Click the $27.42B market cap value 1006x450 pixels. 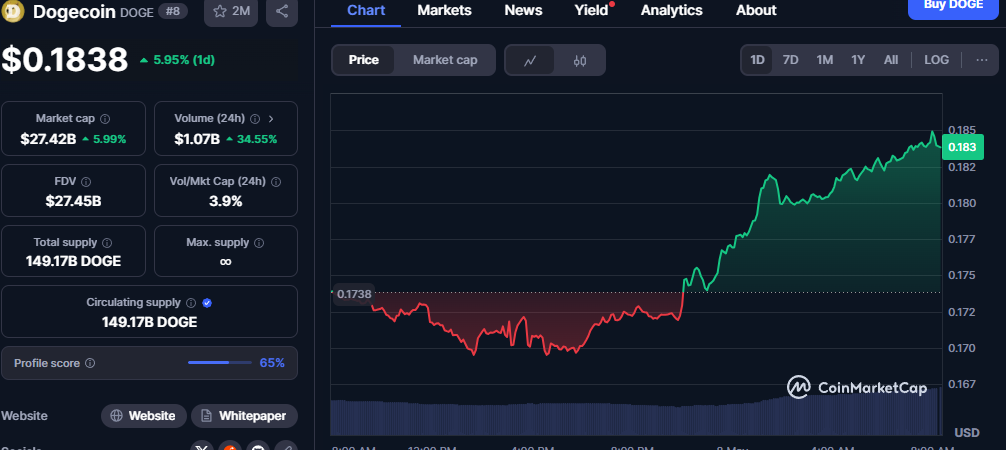click(47, 139)
